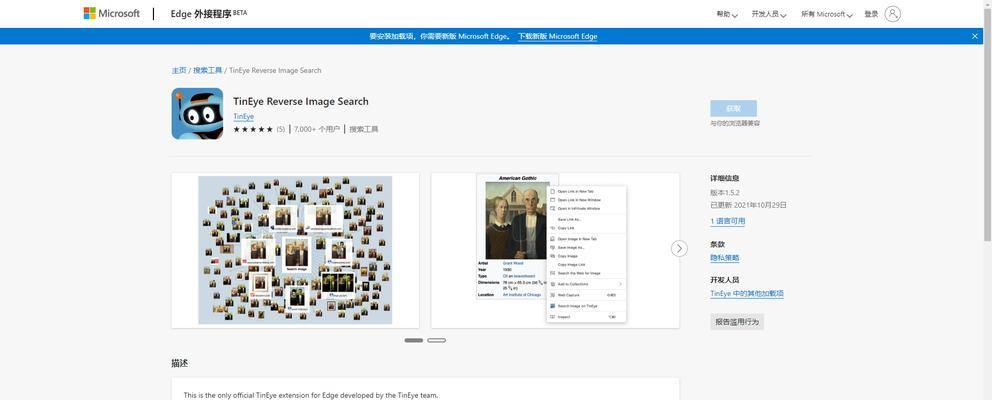
Task: Open the Edge 外接程序 home title
Action: click(x=209, y=13)
